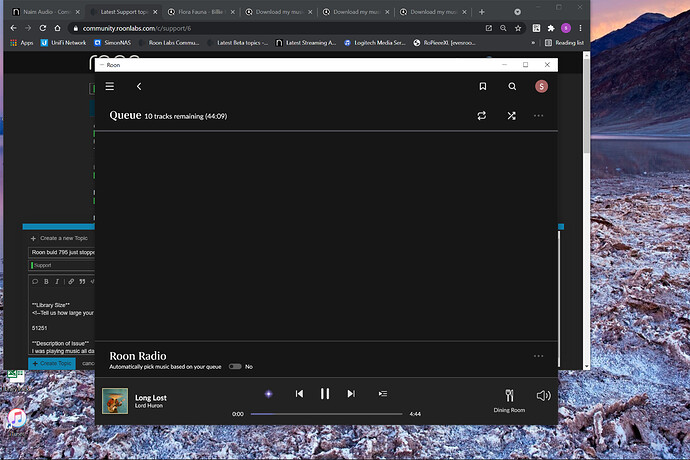This screenshot has height=460, width=690.
Task: Pause playback of Long Lost
Action: (325, 394)
